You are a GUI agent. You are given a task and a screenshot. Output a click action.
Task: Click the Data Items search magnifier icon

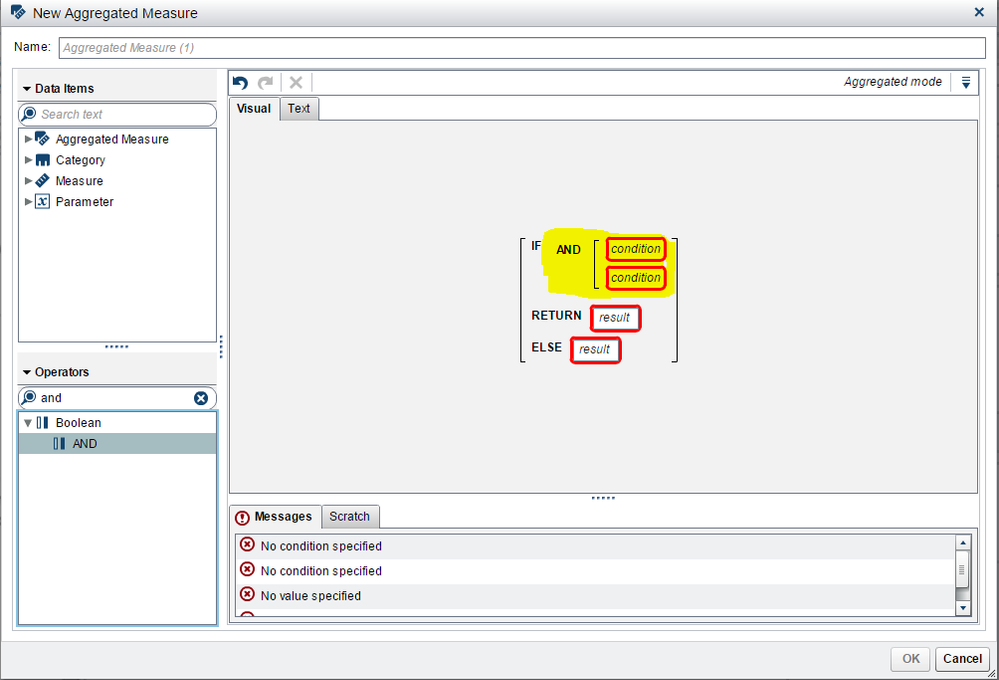[x=29, y=114]
